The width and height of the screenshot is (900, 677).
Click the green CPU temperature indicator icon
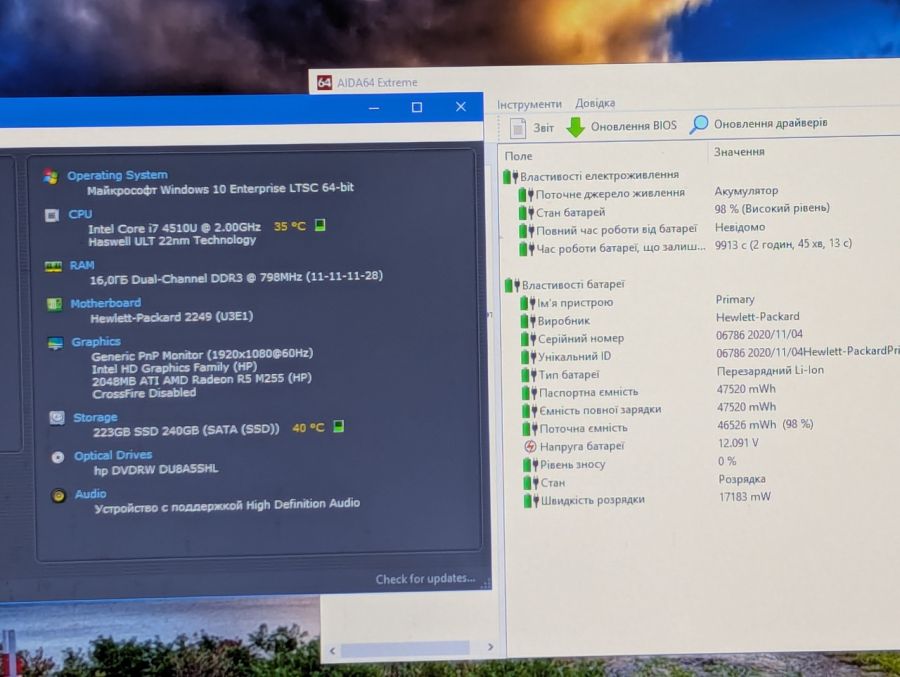(320, 225)
